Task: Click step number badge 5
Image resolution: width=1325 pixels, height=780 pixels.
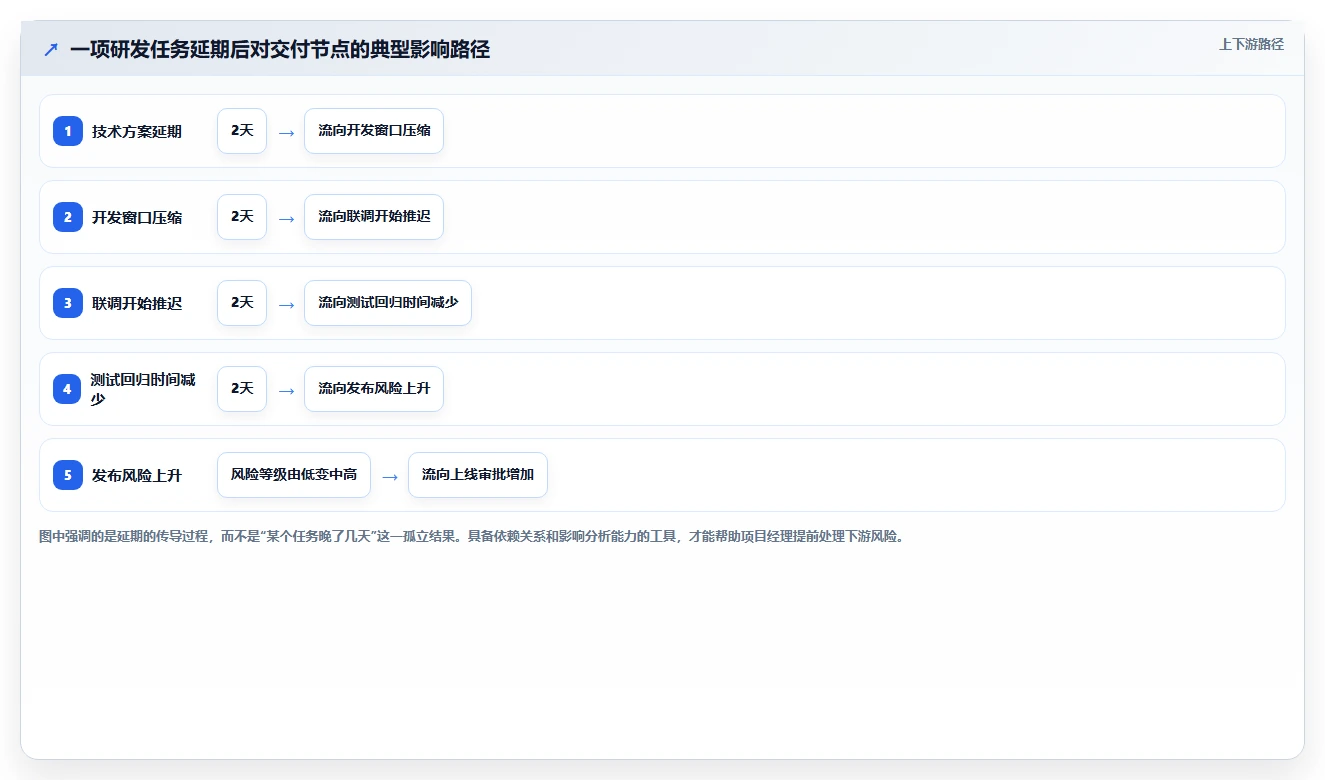Action: click(68, 475)
